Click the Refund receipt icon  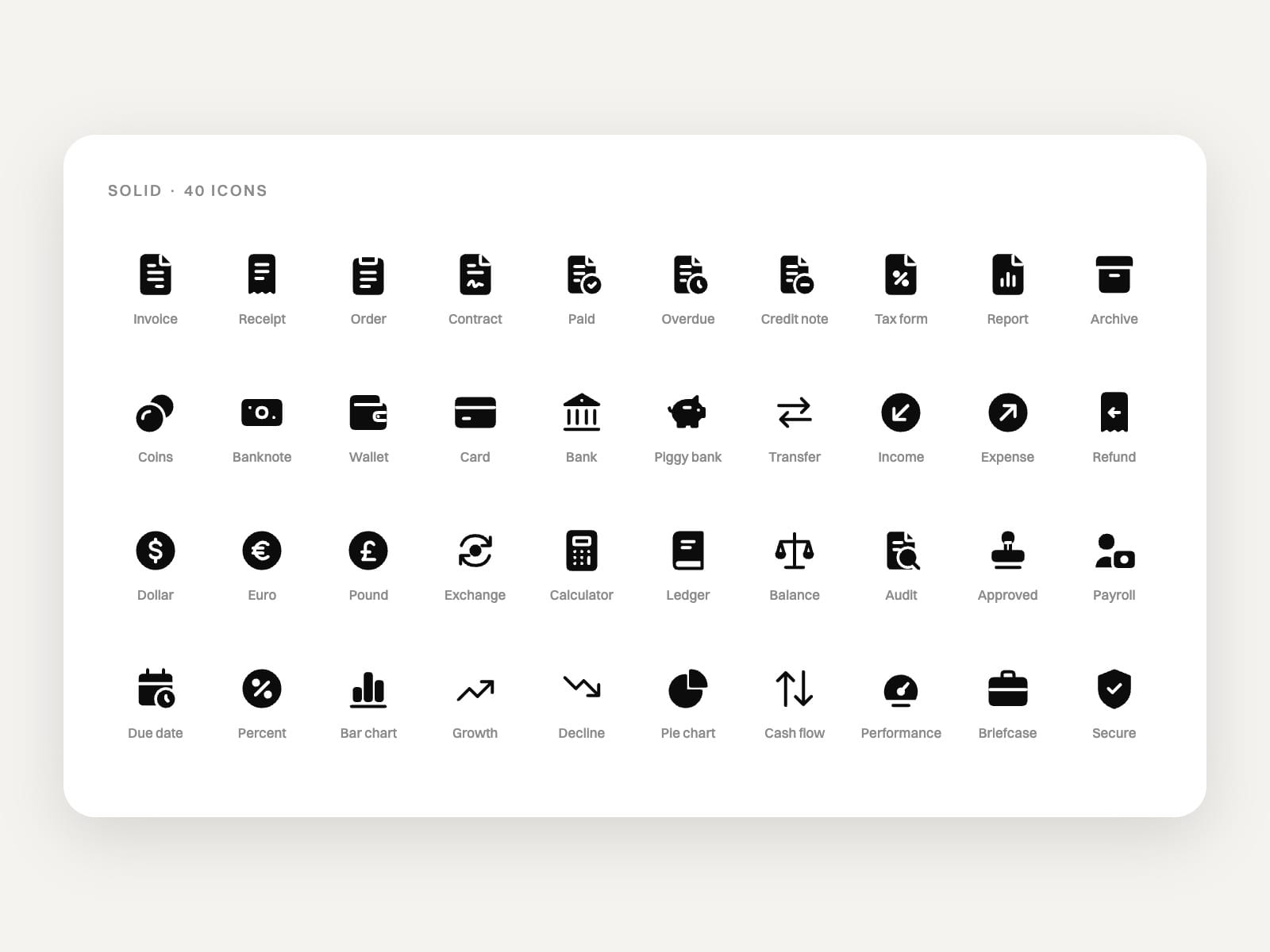click(x=1114, y=413)
